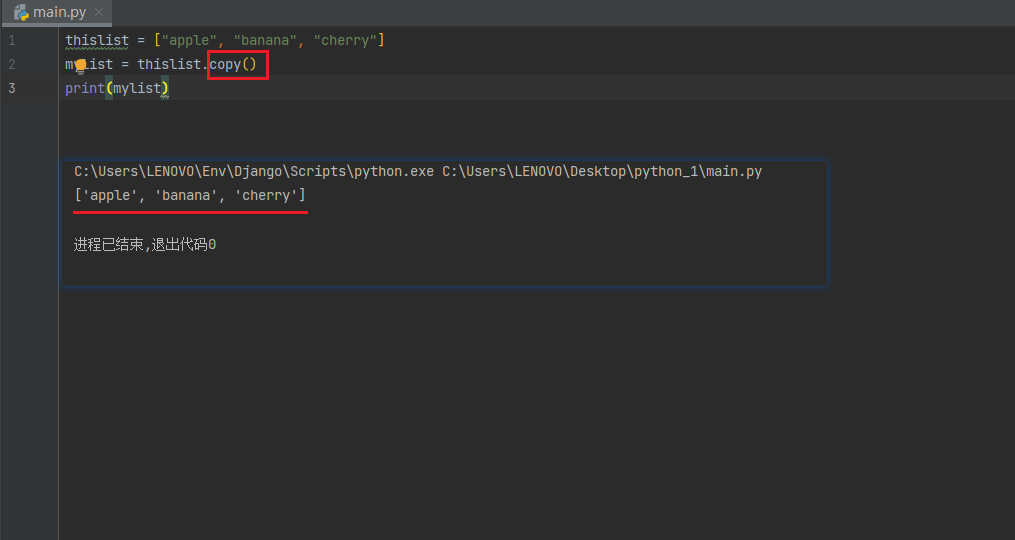Click the 进程已结束,退出代码0 message
The height and width of the screenshot is (540, 1015).
tap(145, 245)
